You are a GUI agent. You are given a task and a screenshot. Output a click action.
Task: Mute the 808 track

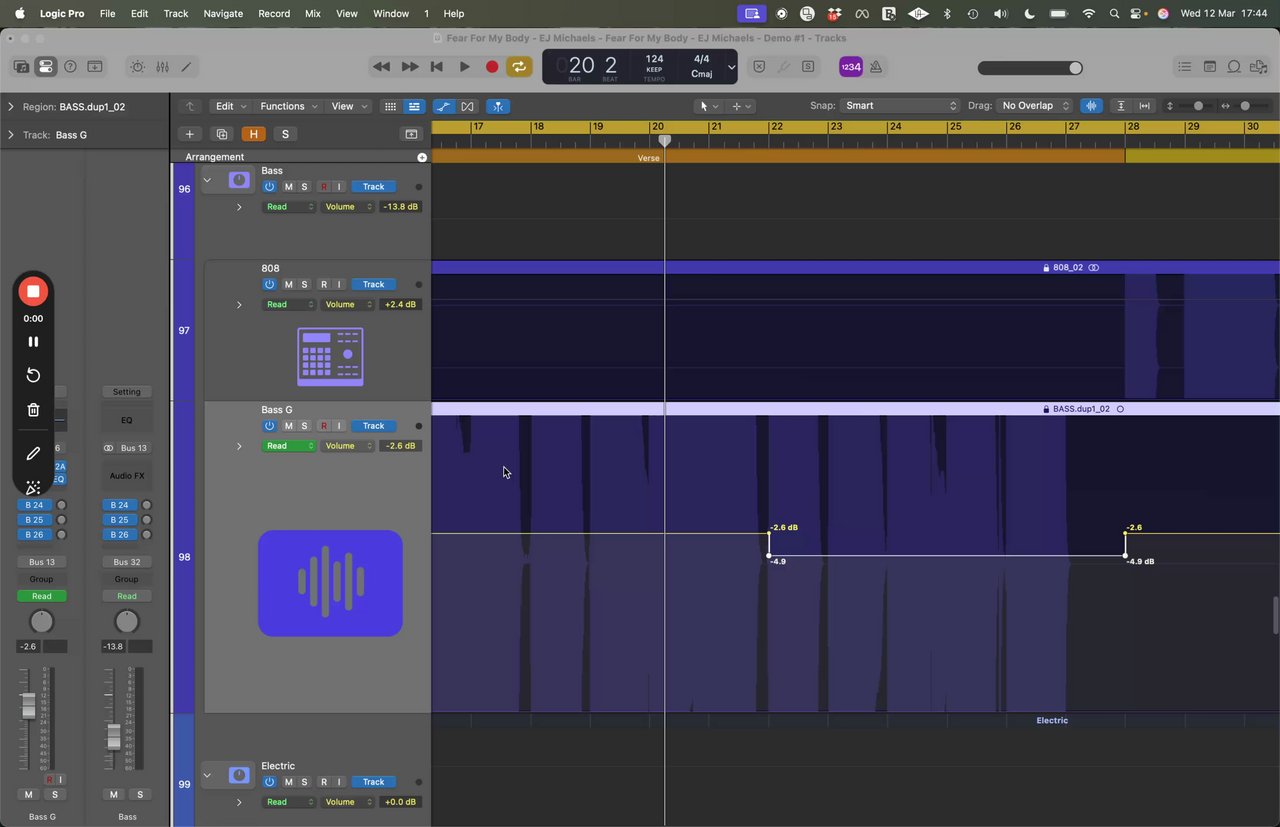289,284
